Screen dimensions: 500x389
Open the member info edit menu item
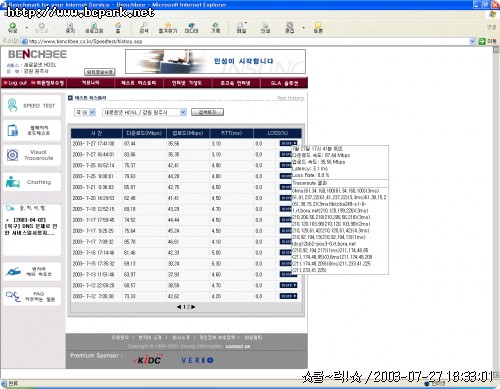pos(47,83)
